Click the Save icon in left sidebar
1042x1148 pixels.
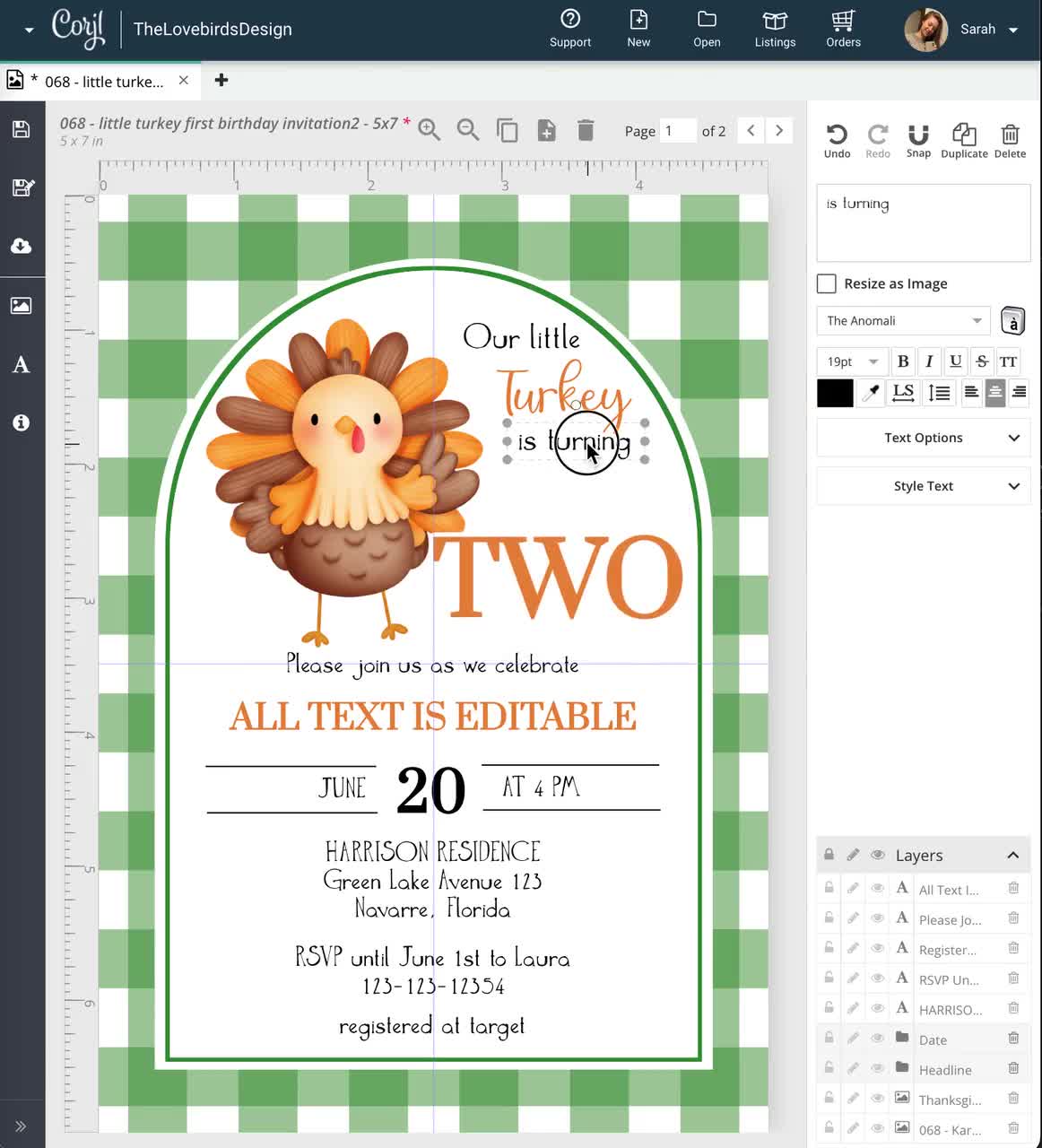point(20,128)
